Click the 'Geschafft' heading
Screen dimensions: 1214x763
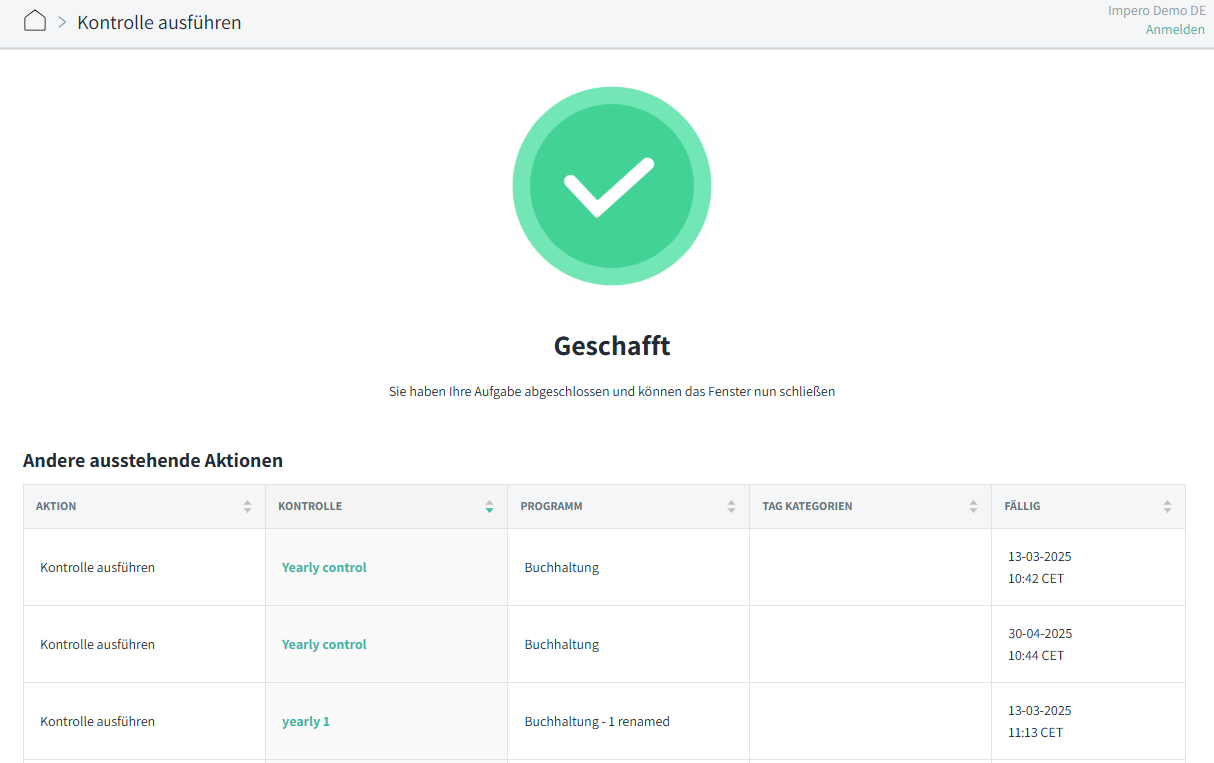611,346
